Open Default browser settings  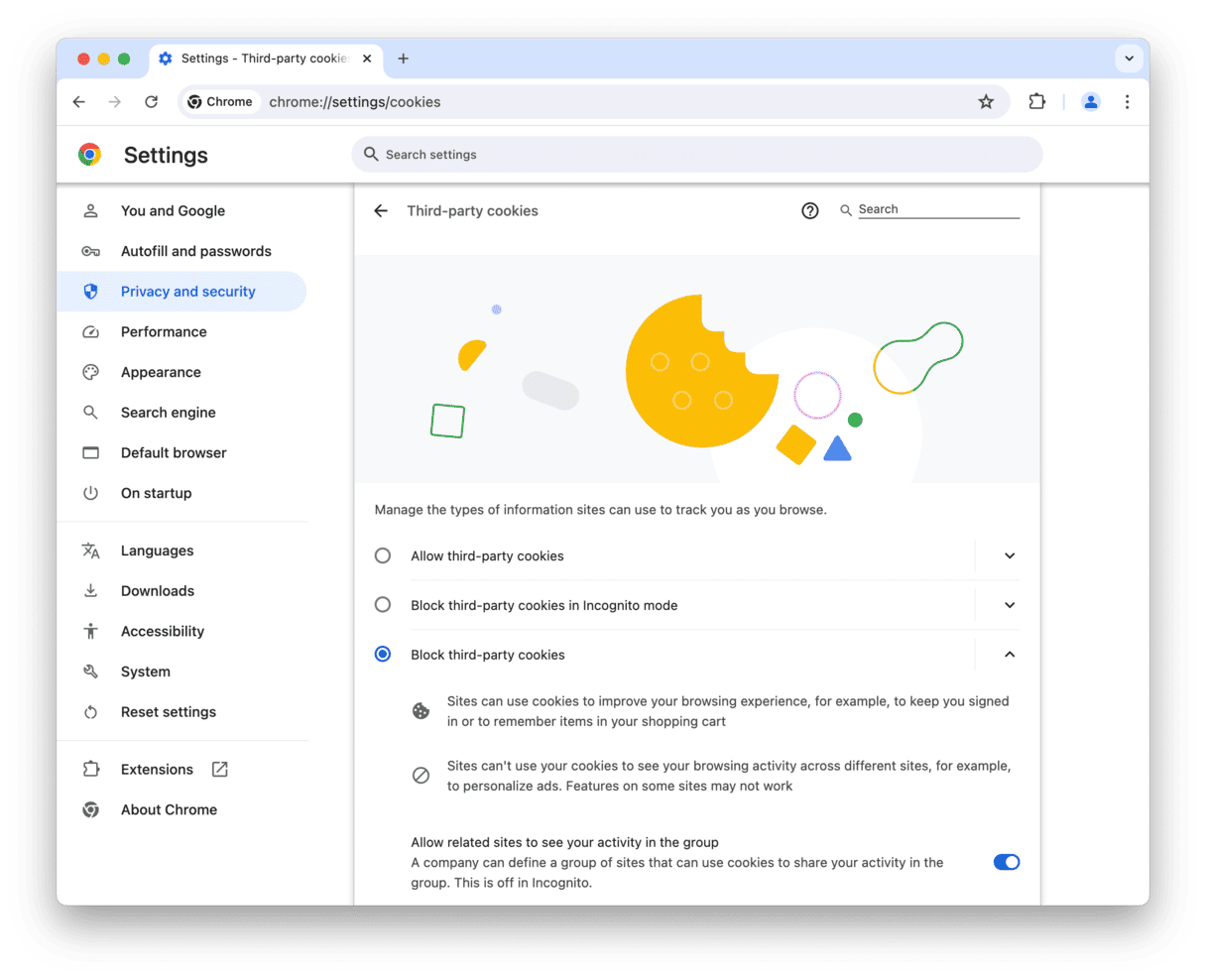pos(181,453)
